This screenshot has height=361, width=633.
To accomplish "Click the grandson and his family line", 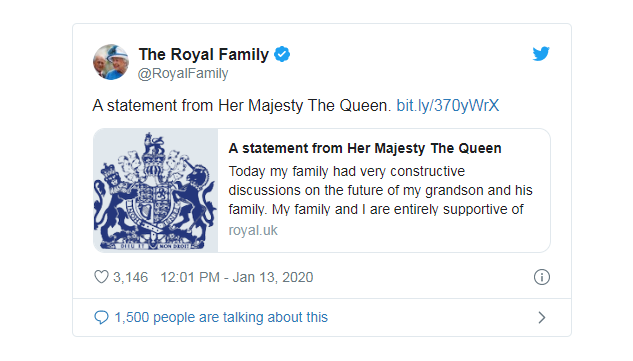I will click(381, 190).
